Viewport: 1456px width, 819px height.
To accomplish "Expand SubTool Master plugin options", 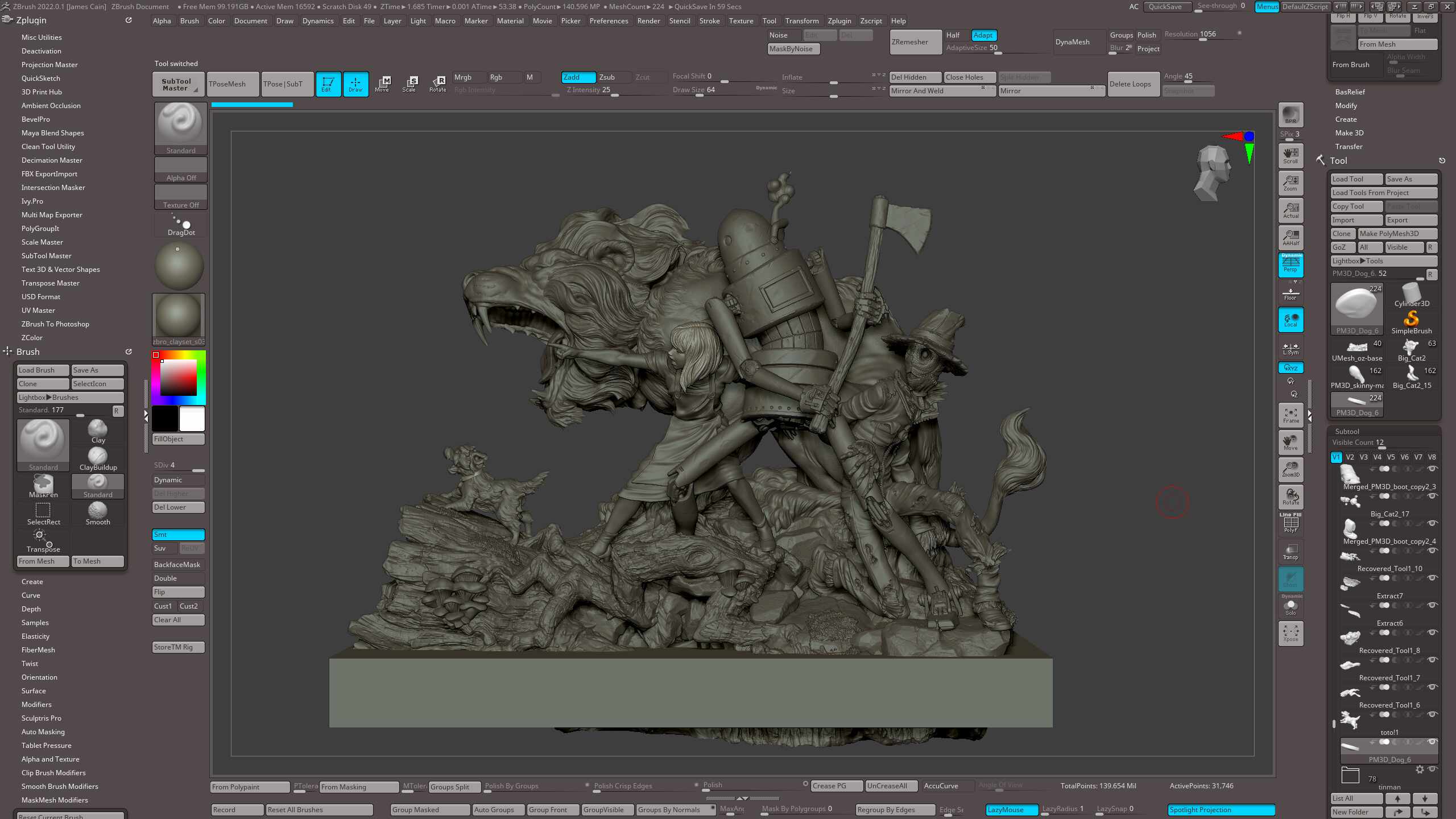I will tap(46, 255).
